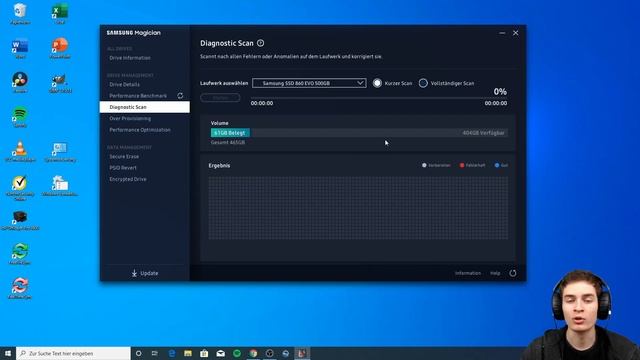This screenshot has height=360, width=640.
Task: Open Encrypted Drive in the sidebar
Action: 128,179
